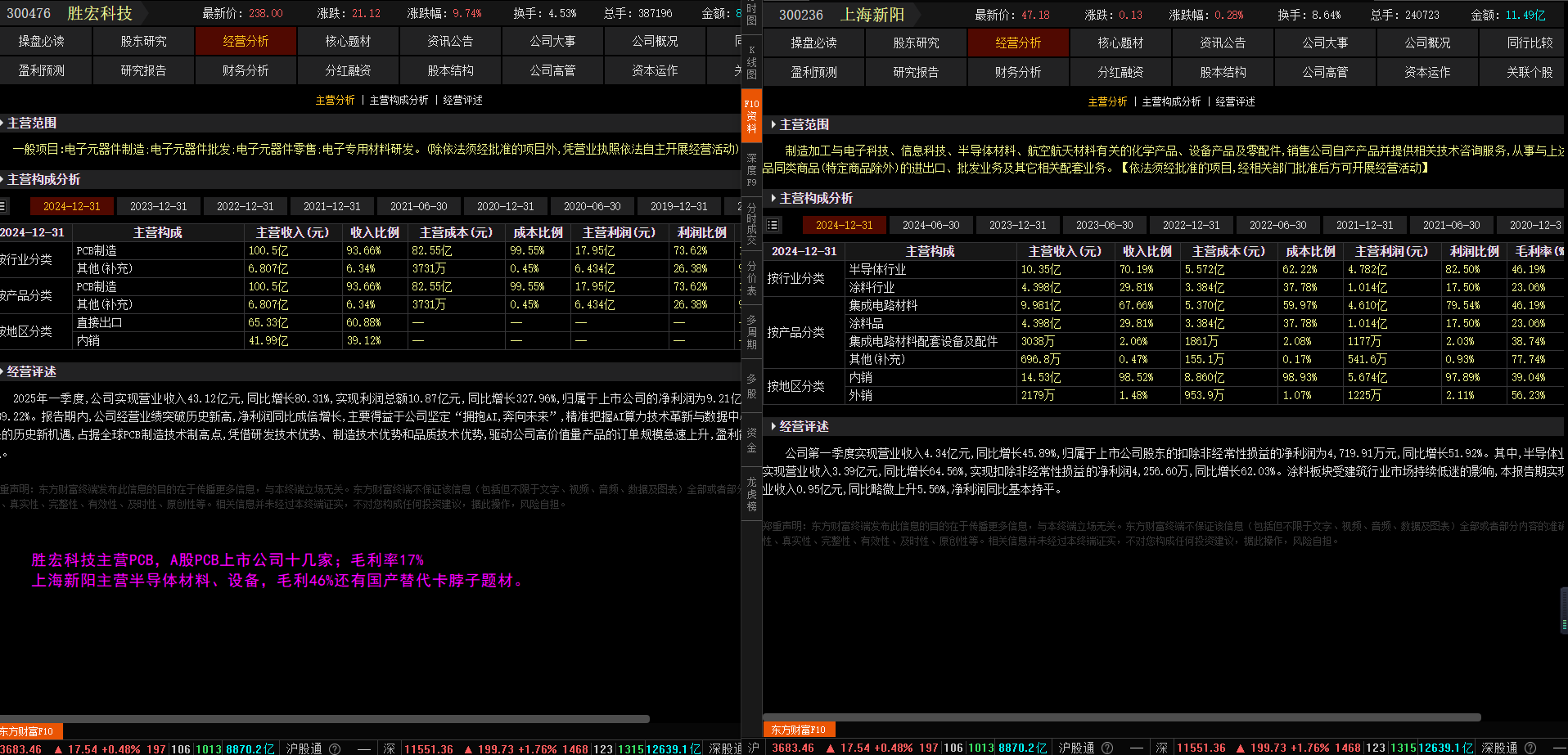Viewport: 1568px width, 755px height.
Task: Select 2023-06-30 period in 上海新阳 window
Action: click(1105, 225)
